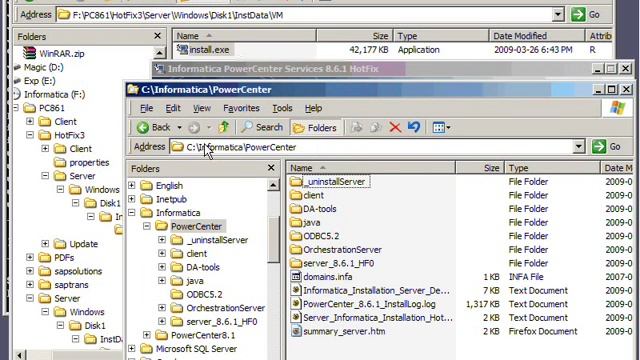
Task: Select the domains.infa file
Action: pyautogui.click(x=321, y=277)
